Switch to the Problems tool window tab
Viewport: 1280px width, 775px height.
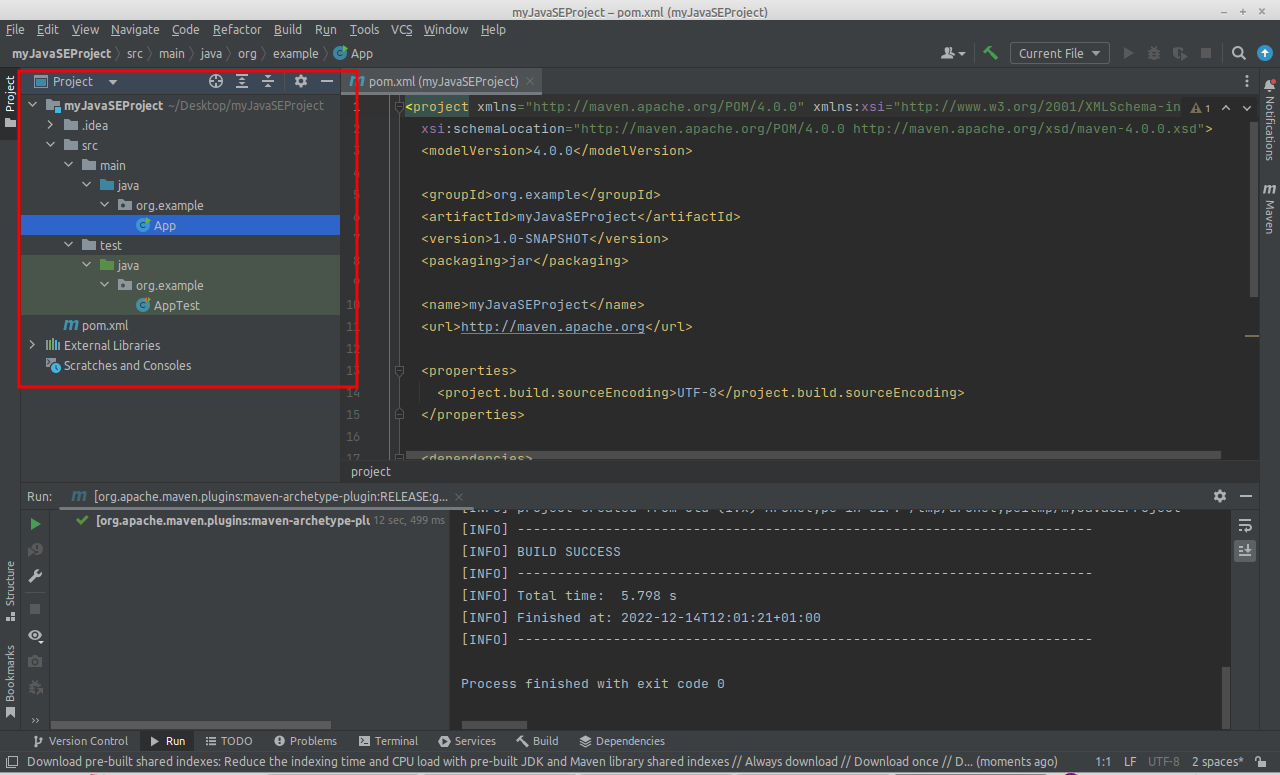click(x=304, y=741)
